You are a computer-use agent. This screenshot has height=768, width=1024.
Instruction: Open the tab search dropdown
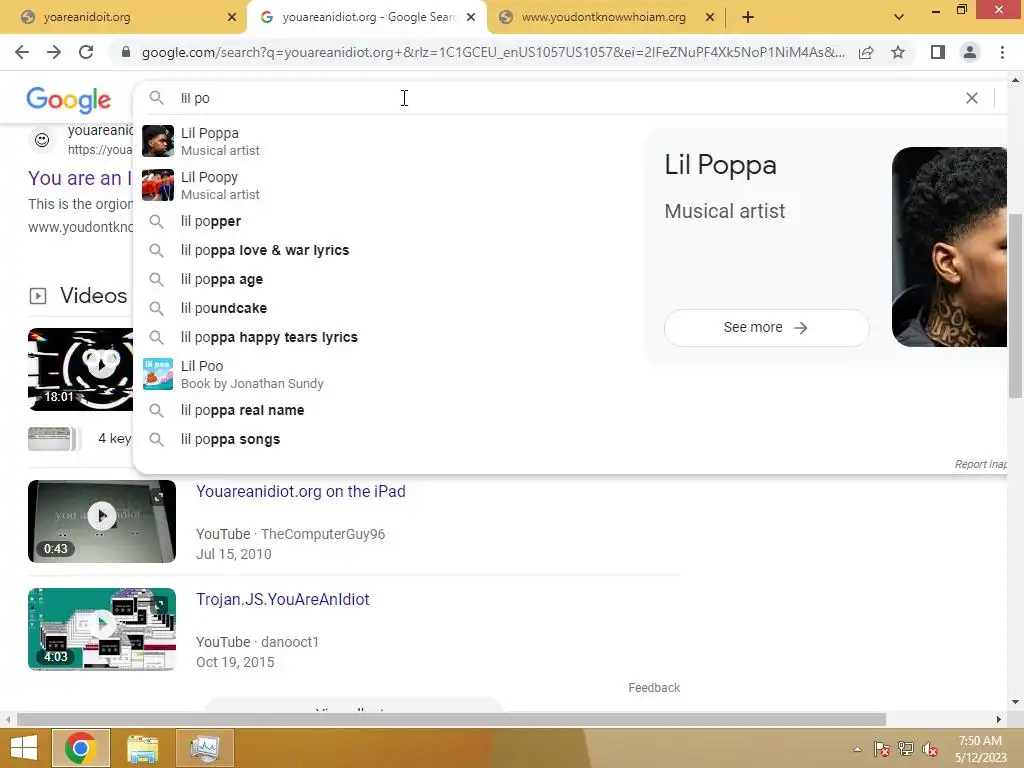[x=899, y=17]
